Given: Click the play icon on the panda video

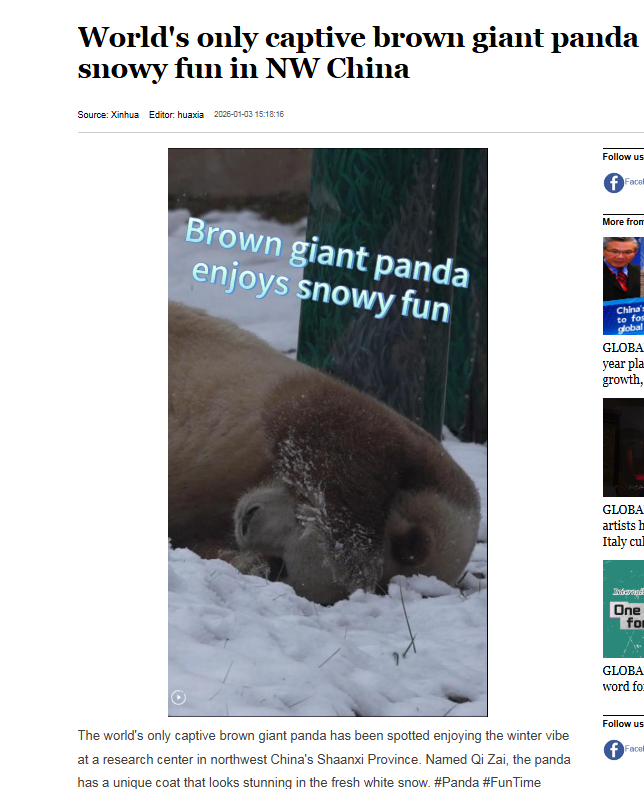Looking at the screenshot, I should pos(178,697).
